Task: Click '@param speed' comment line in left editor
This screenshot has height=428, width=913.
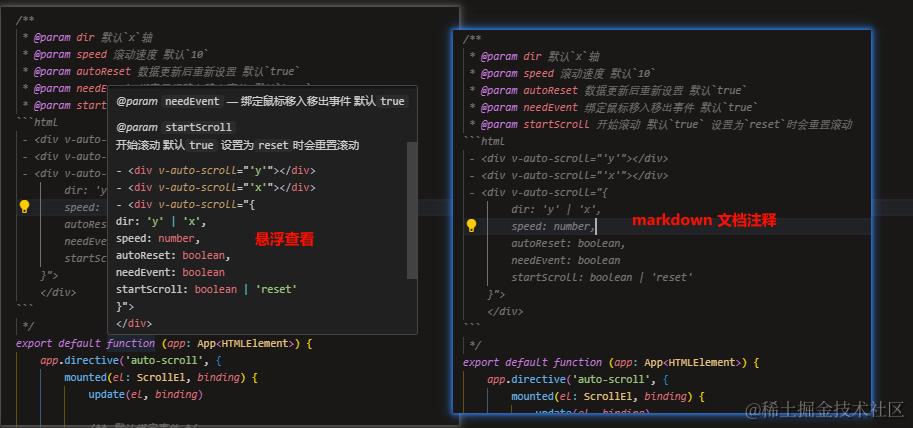Action: [117, 54]
